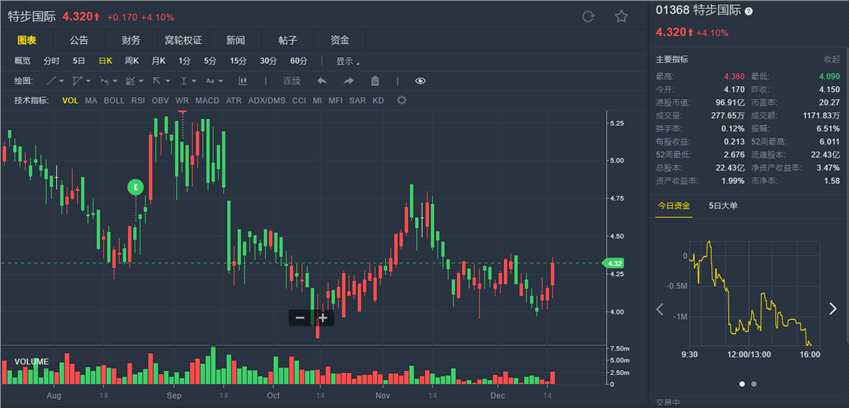Toggle the MACD indicator
850x408 pixels.
[x=207, y=101]
